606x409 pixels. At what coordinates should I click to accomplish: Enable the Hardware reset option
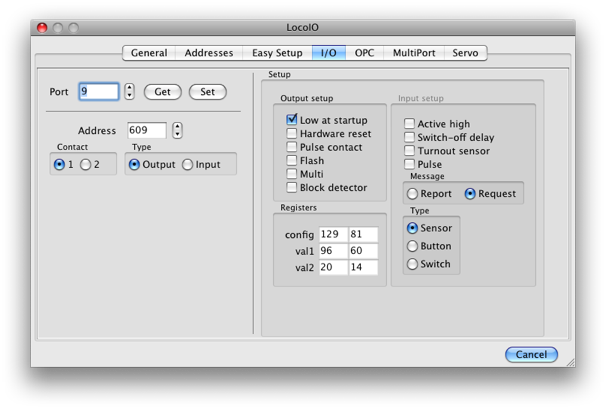[292, 134]
